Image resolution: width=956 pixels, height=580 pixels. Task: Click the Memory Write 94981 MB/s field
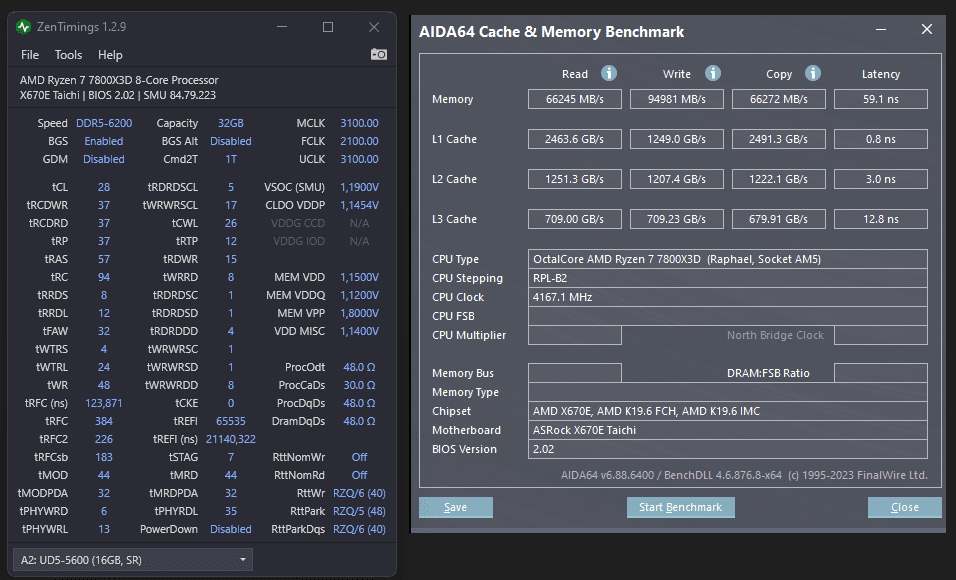[x=677, y=99]
